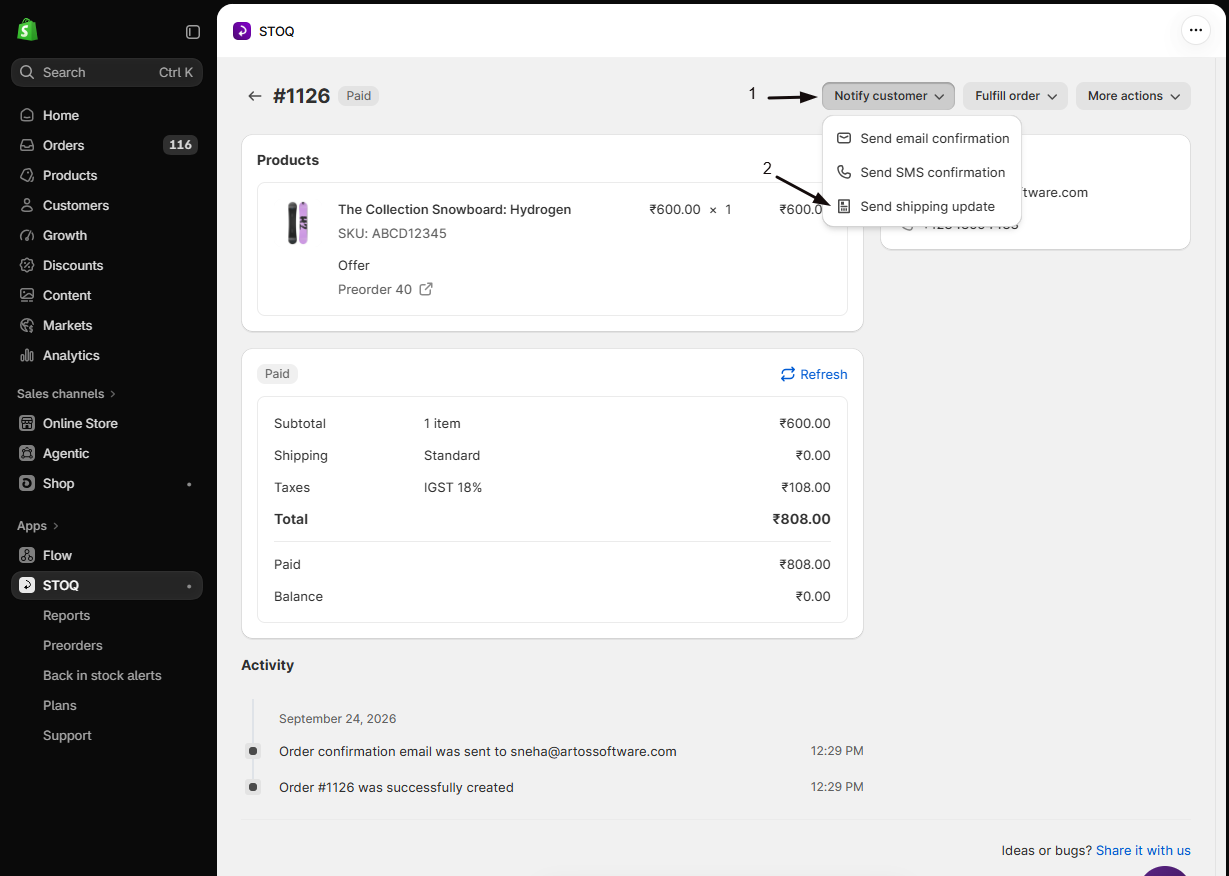Click the IGST 18% tax label
1229x876 pixels.
(x=453, y=487)
